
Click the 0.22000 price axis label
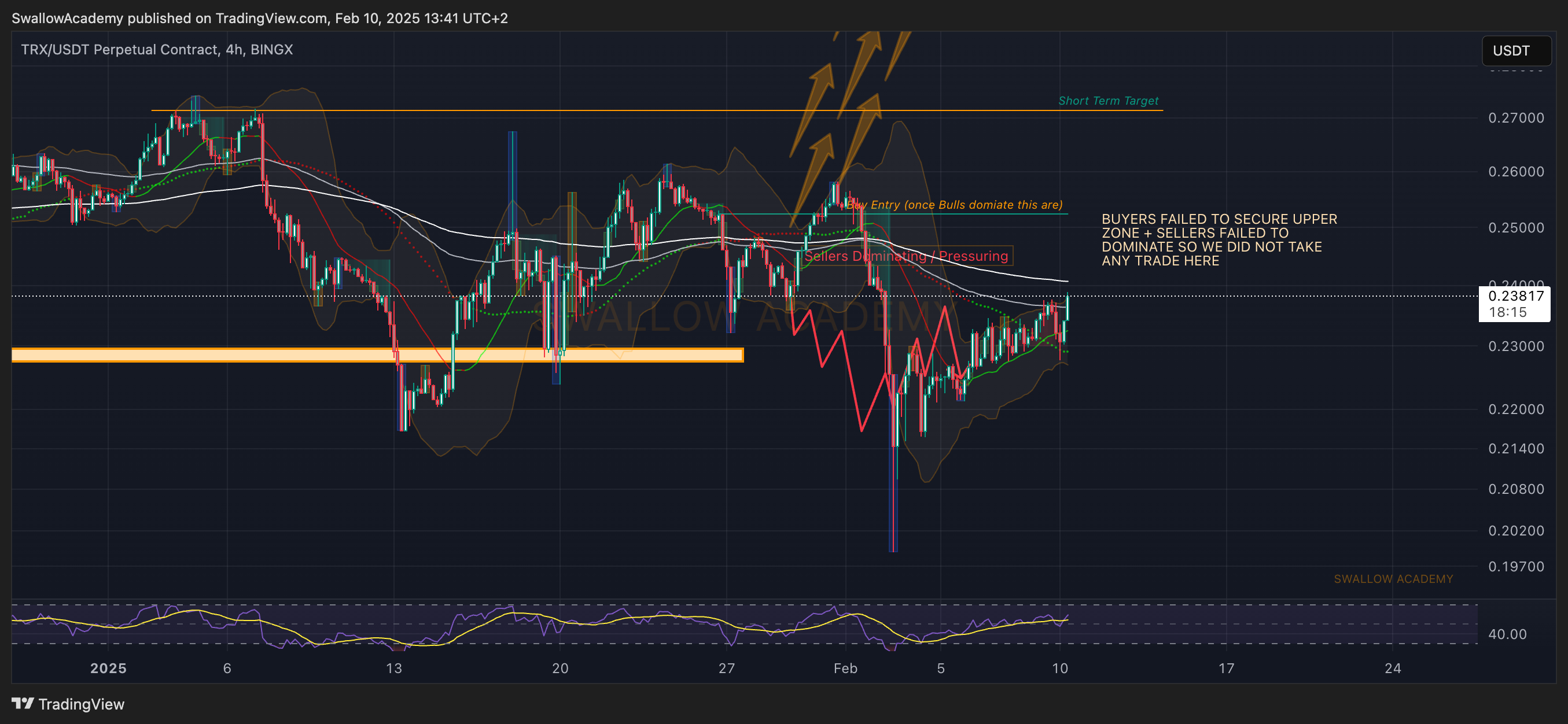coord(1516,409)
